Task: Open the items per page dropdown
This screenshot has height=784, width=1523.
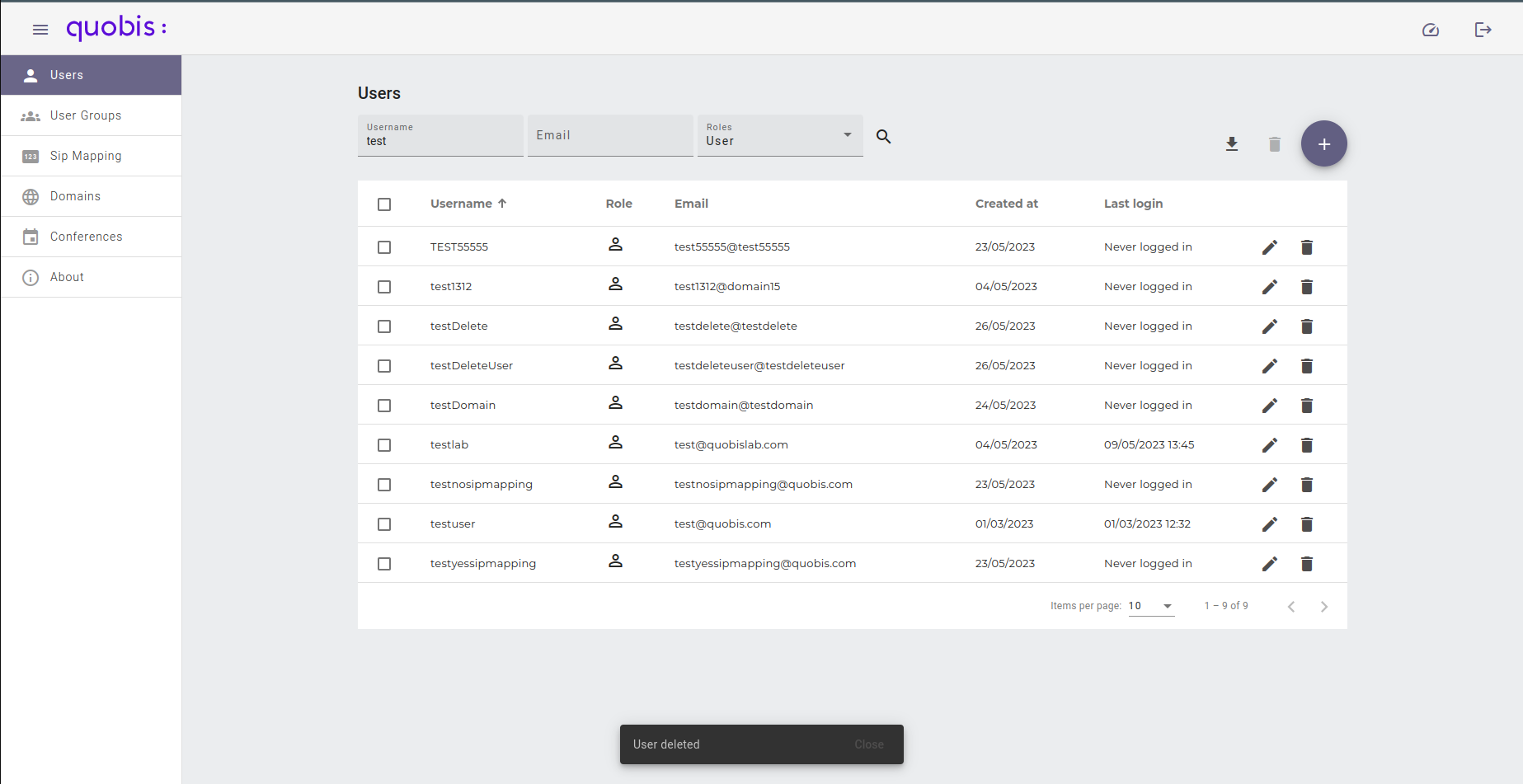Action: tap(1151, 606)
